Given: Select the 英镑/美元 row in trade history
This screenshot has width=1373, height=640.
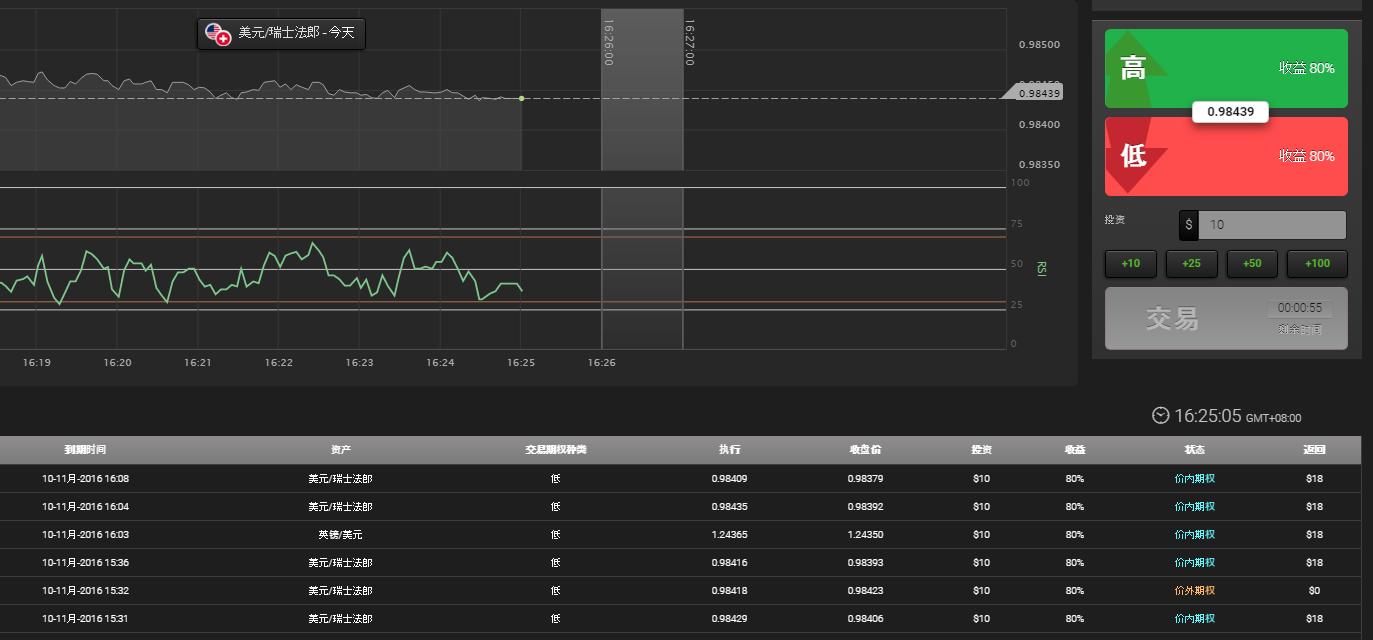Looking at the screenshot, I should pos(340,535).
